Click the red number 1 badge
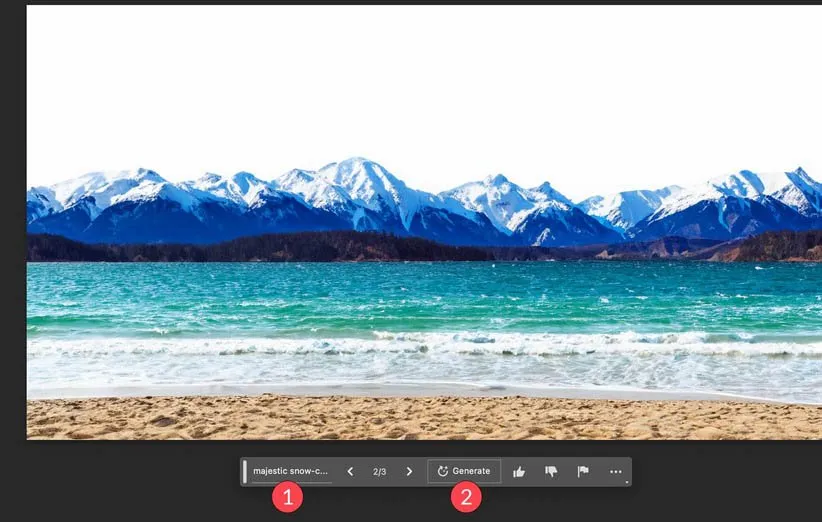The height and width of the screenshot is (522, 822). (287, 497)
